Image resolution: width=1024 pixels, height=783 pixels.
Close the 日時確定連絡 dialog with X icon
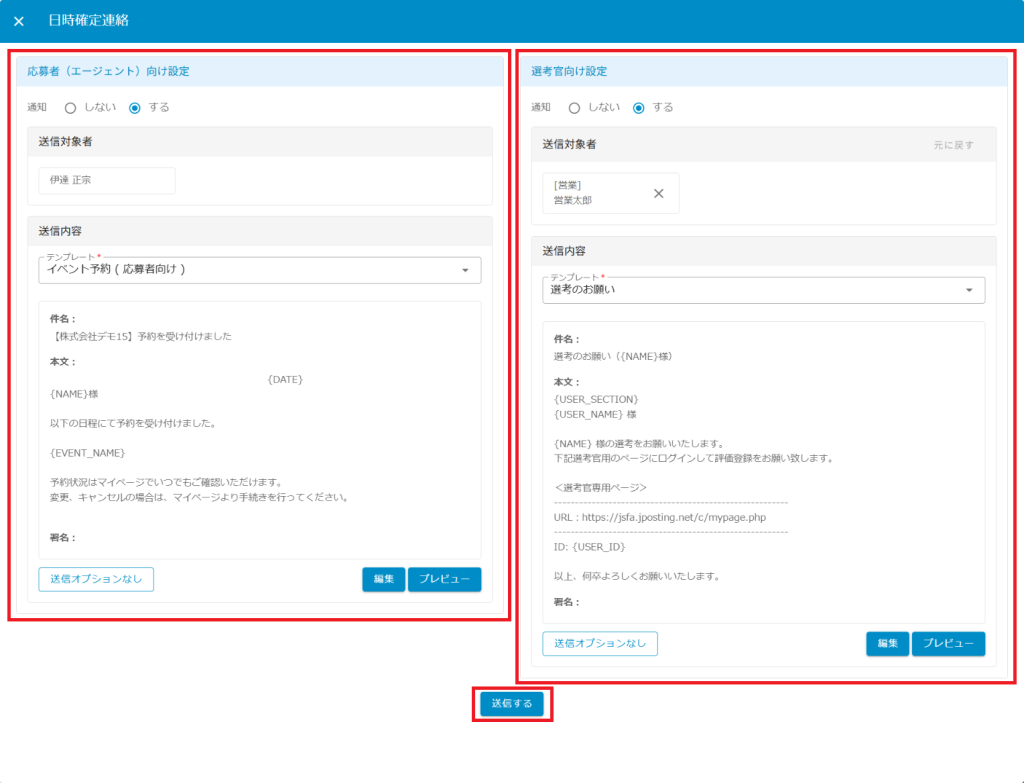[x=19, y=21]
